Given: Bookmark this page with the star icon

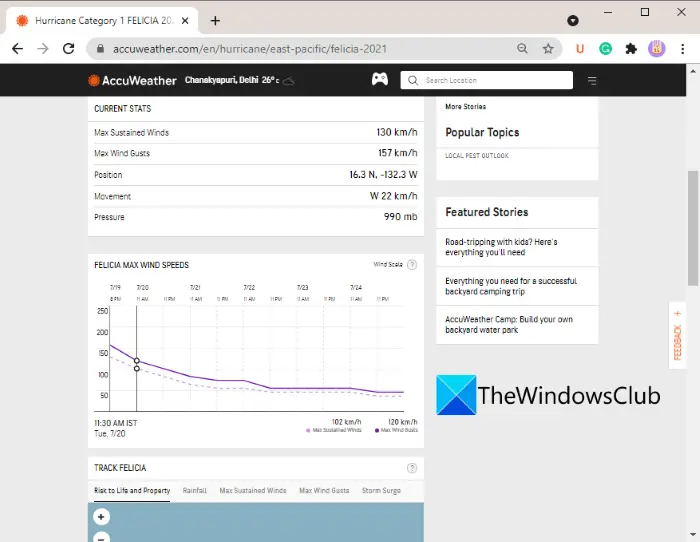Looking at the screenshot, I should [548, 49].
